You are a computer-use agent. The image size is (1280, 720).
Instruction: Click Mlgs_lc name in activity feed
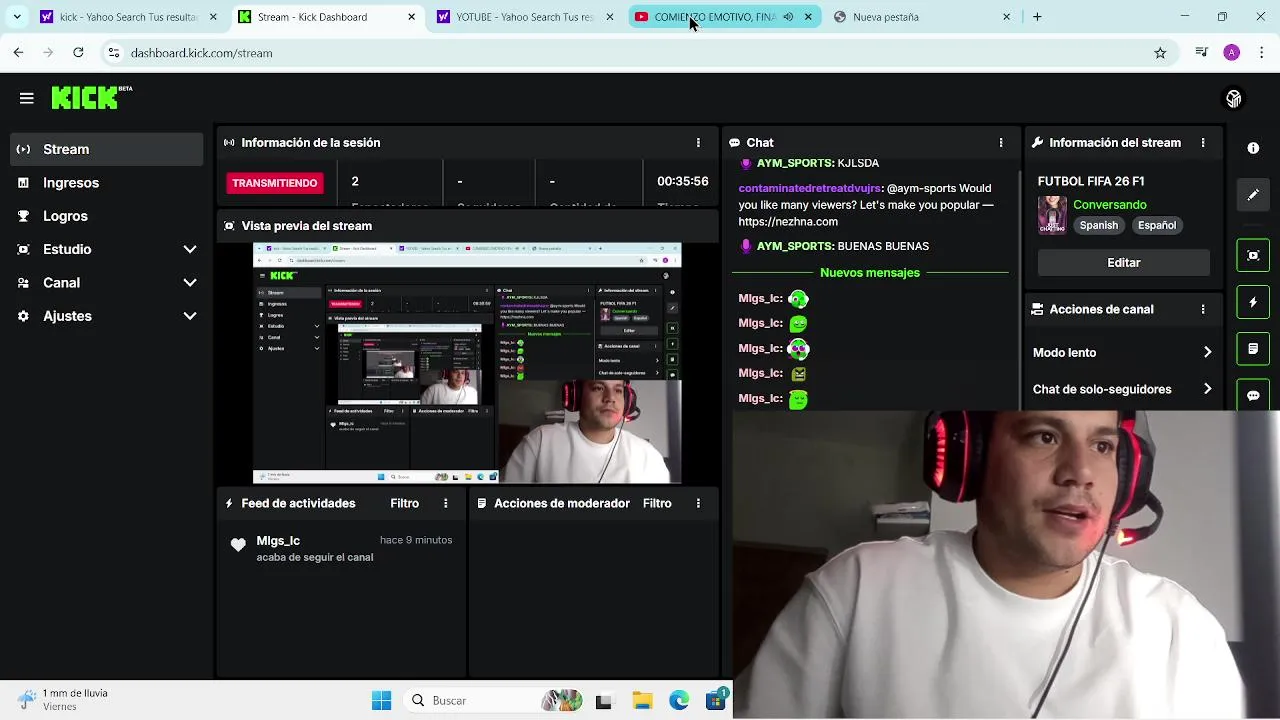coord(278,541)
